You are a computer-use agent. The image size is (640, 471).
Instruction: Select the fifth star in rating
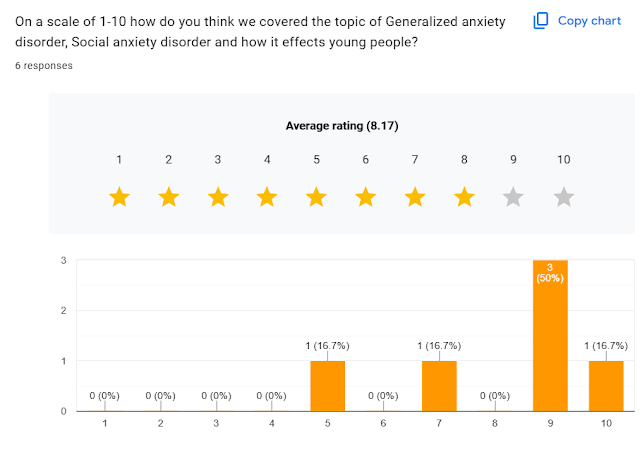tap(316, 197)
